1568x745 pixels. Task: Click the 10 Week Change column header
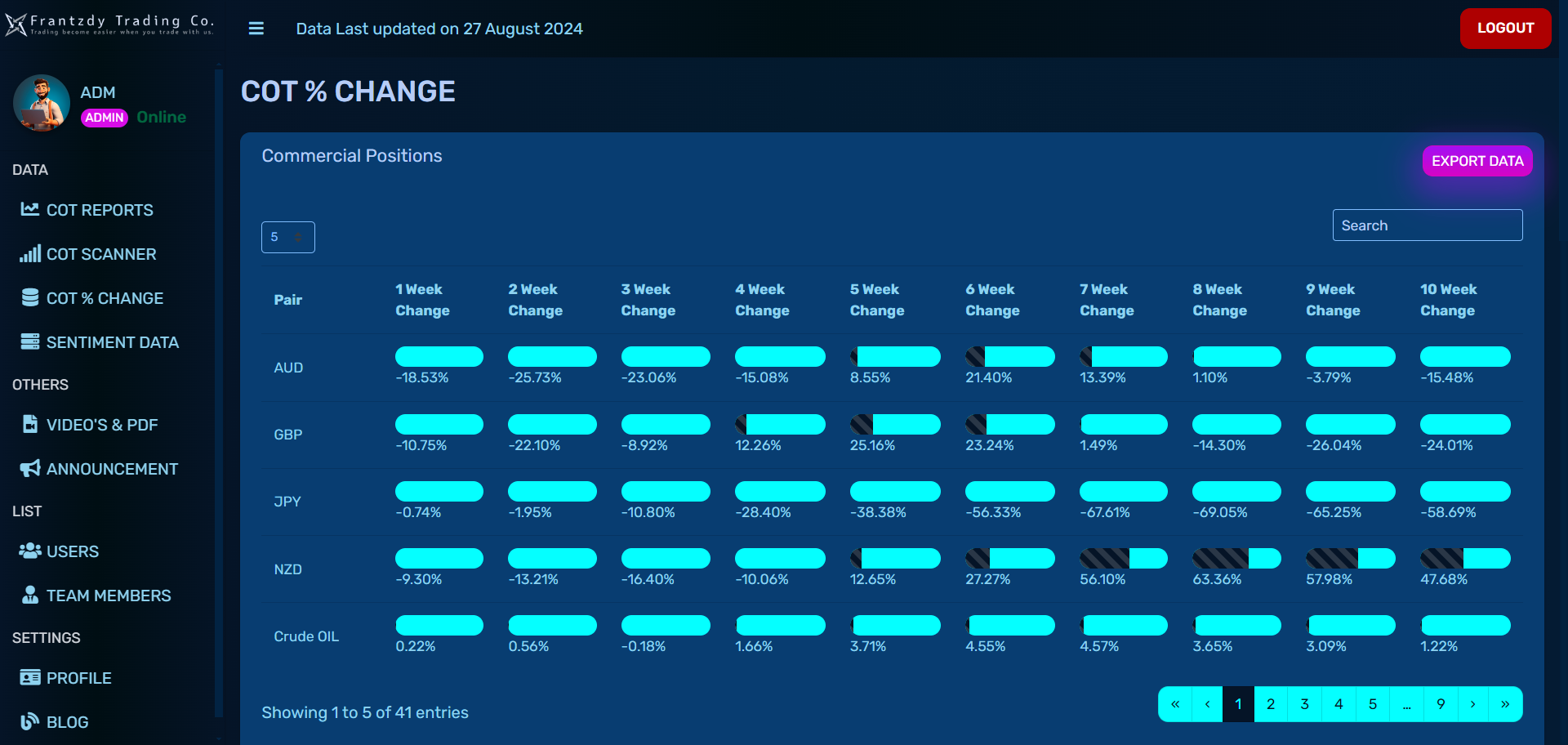(x=1449, y=300)
